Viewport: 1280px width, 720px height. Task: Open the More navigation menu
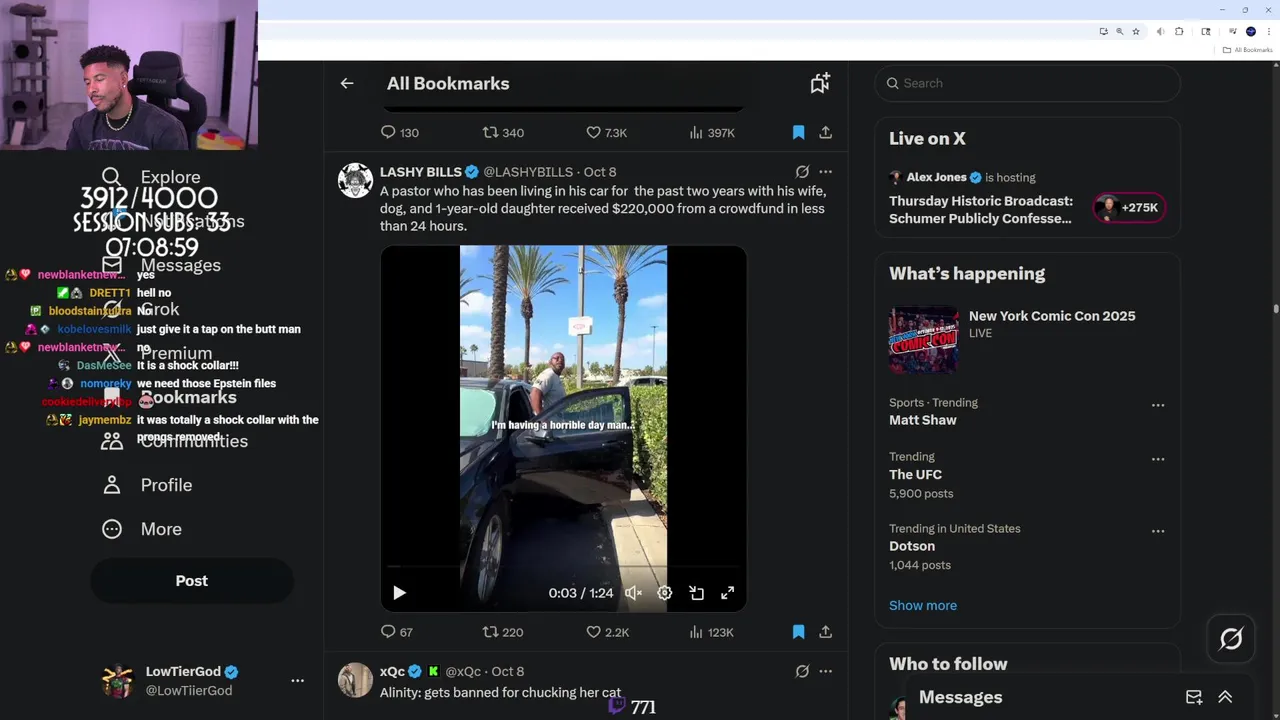[x=160, y=529]
